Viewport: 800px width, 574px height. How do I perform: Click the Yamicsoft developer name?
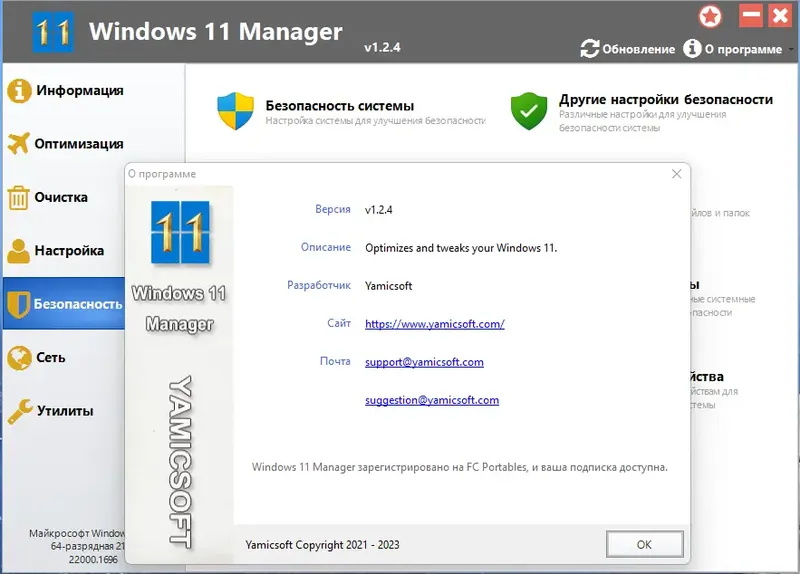pyautogui.click(x=388, y=286)
